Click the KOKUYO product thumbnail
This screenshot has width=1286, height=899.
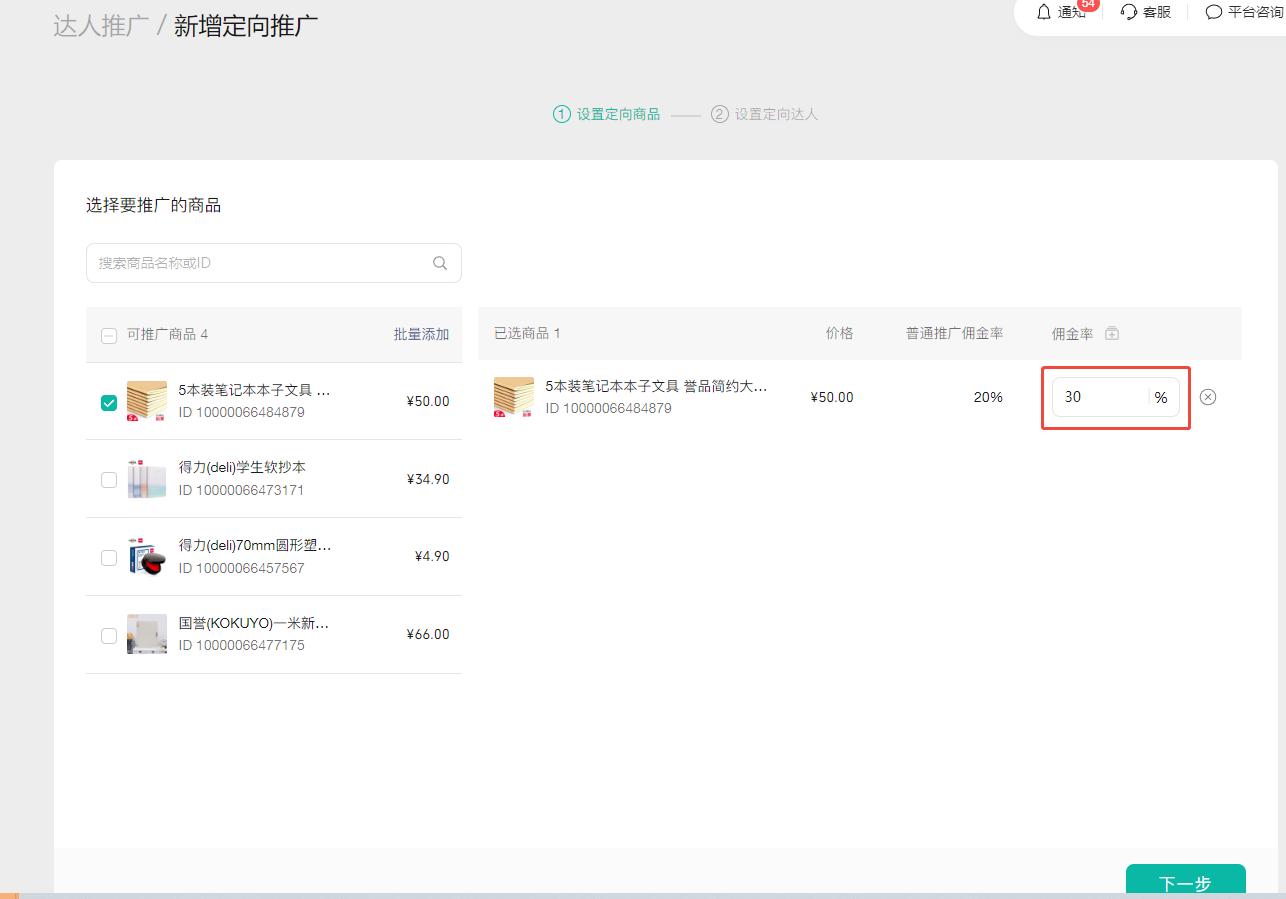click(x=147, y=634)
